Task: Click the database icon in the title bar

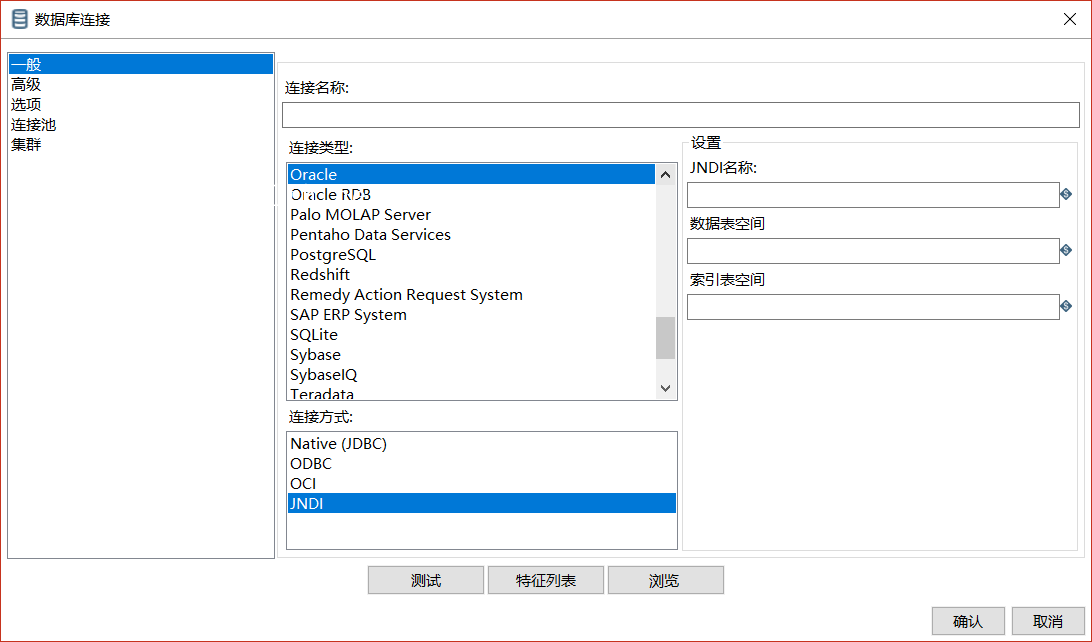Action: [x=20, y=19]
